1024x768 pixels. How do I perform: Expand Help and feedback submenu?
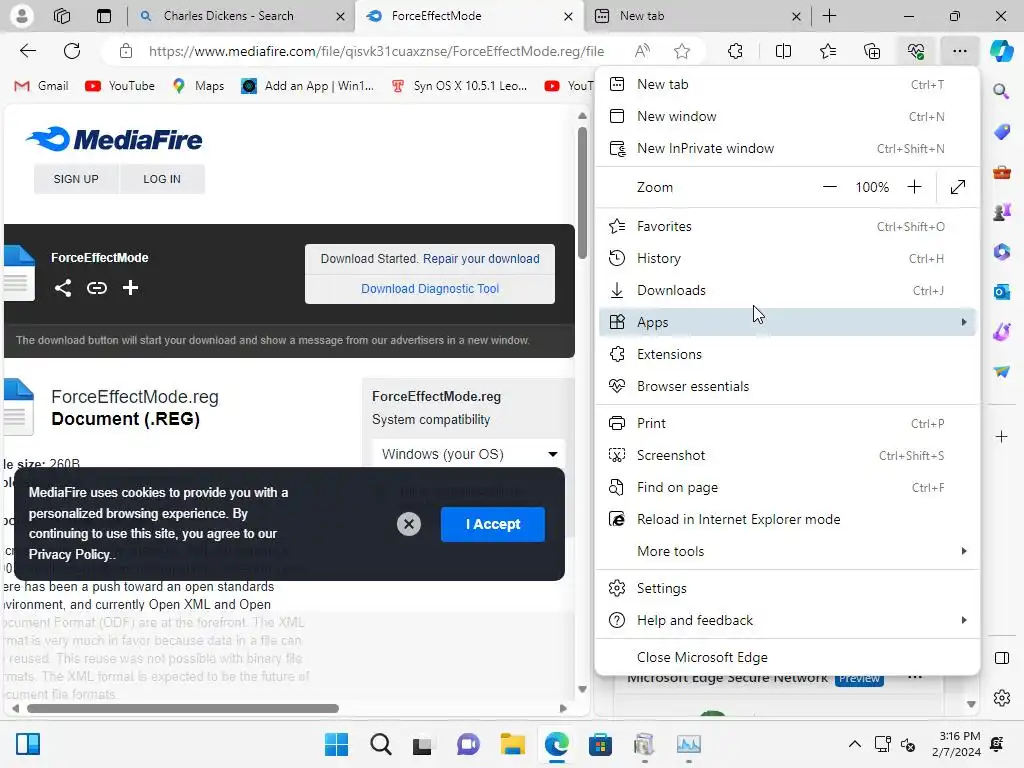pyautogui.click(x=787, y=620)
